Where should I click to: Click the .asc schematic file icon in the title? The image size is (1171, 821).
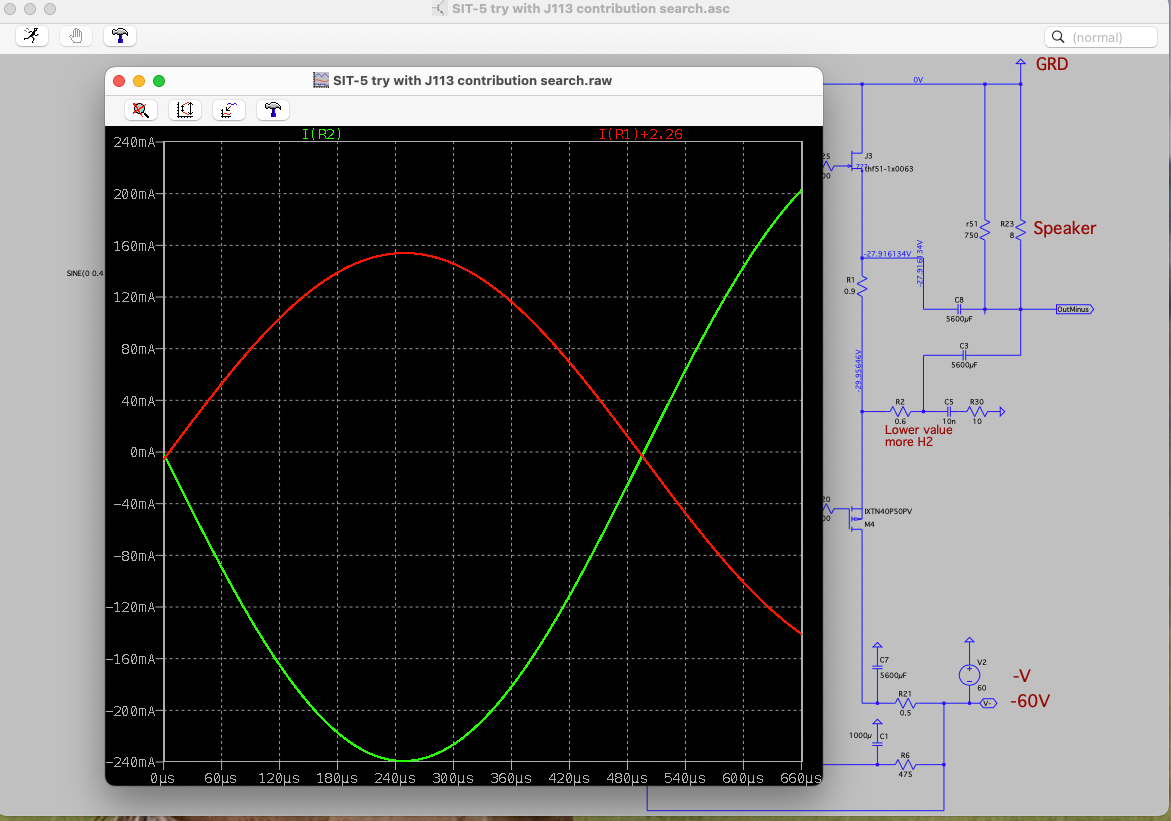(439, 9)
